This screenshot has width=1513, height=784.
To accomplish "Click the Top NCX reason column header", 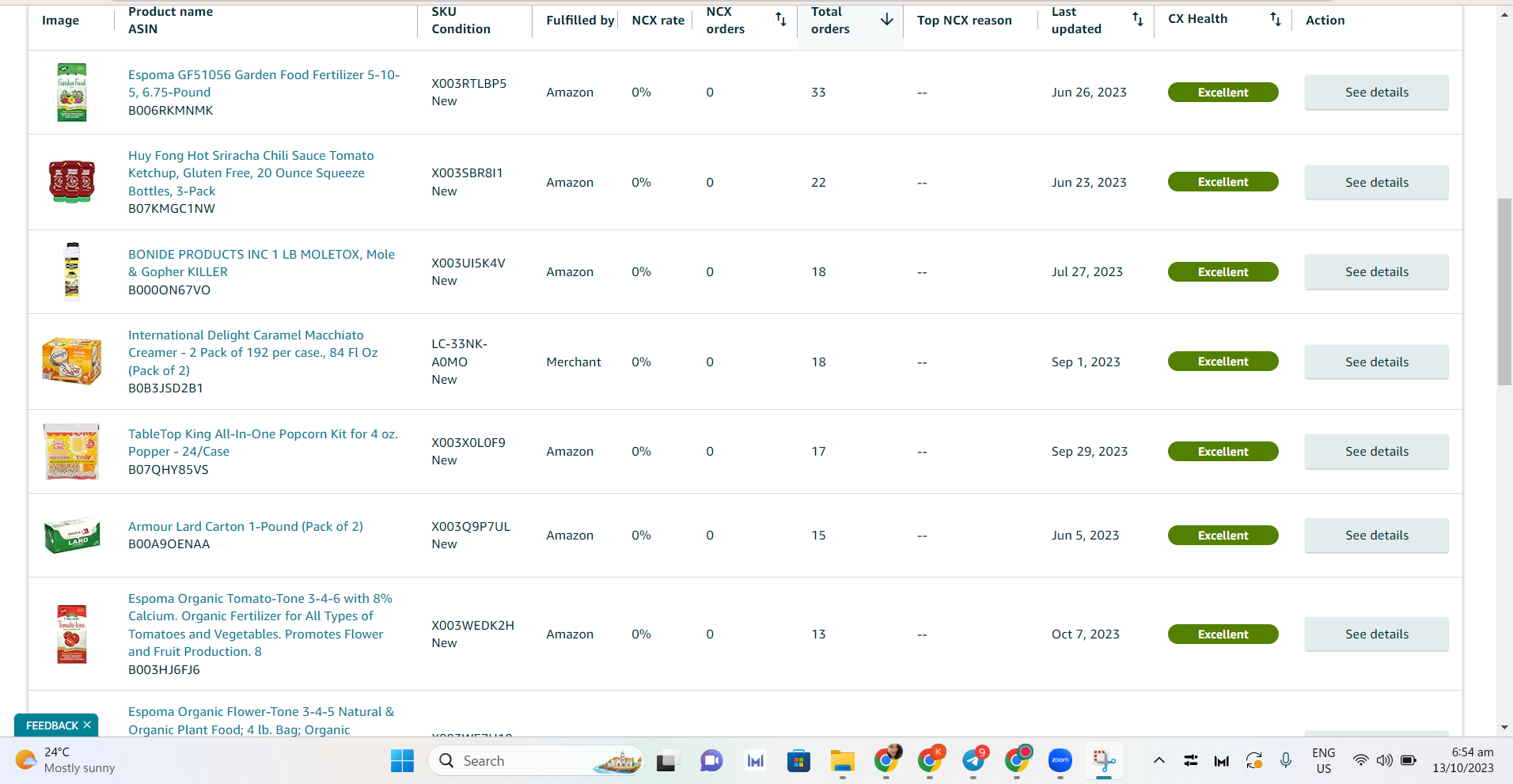I will [965, 21].
